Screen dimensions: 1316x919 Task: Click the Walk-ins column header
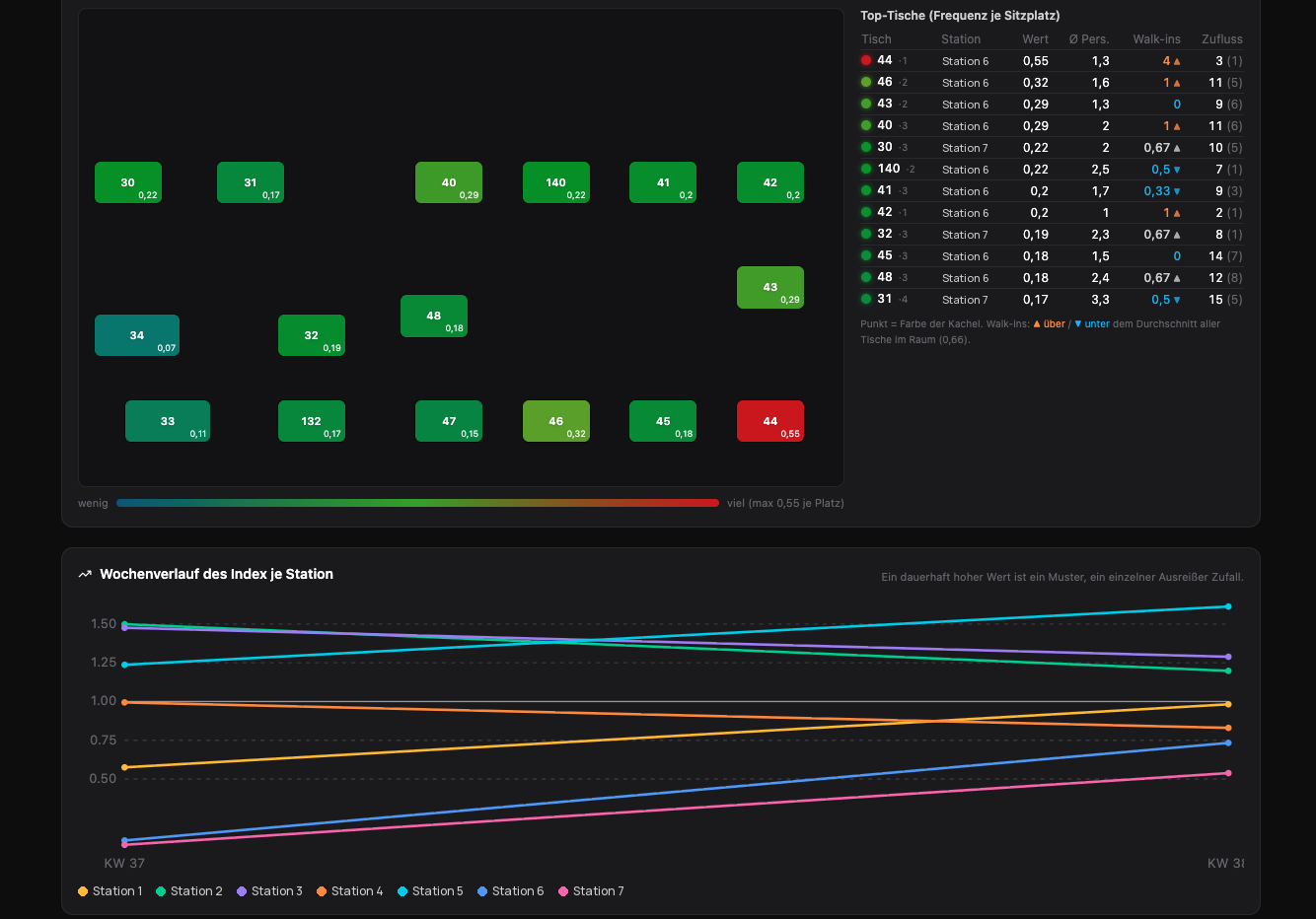[1157, 39]
